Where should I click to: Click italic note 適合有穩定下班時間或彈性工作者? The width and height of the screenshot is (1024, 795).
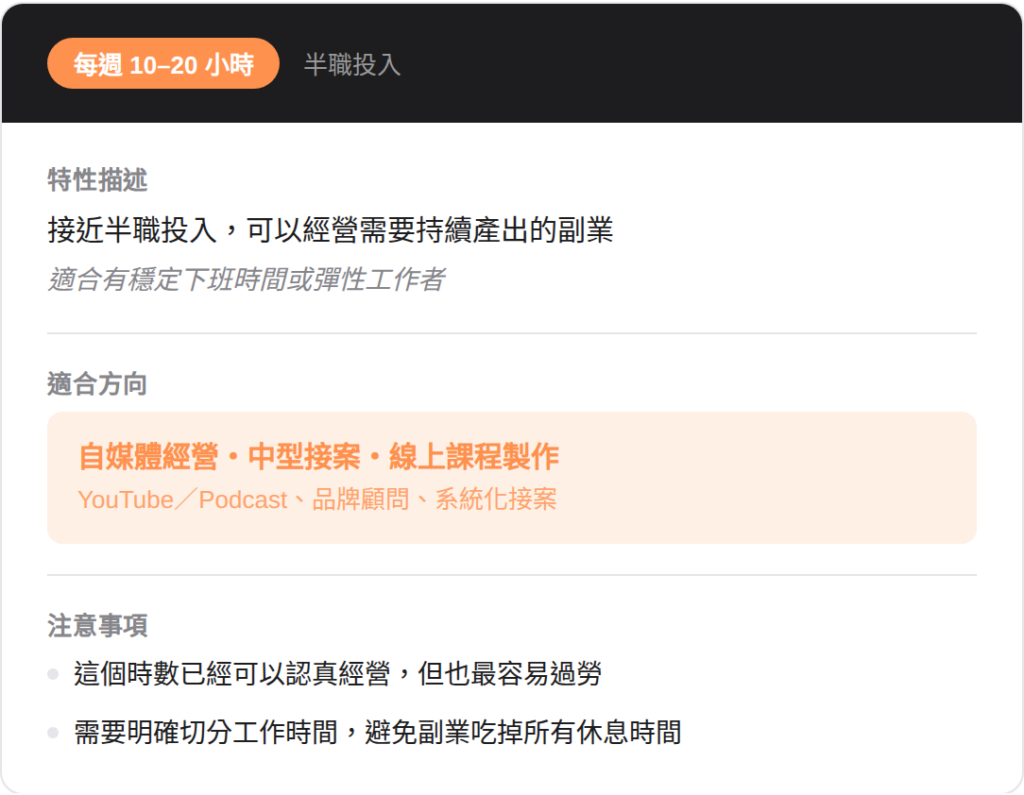246,279
